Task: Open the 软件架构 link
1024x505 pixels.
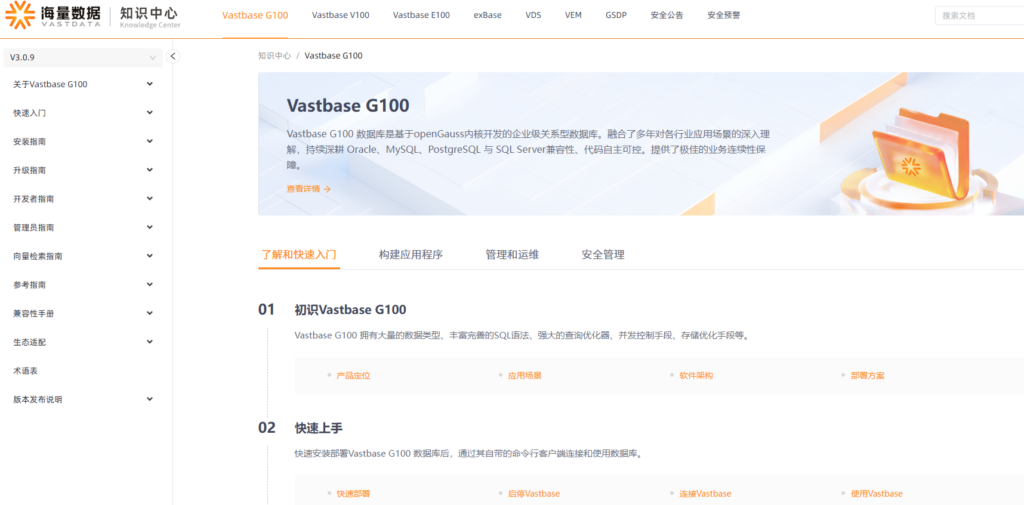Action: tap(696, 376)
